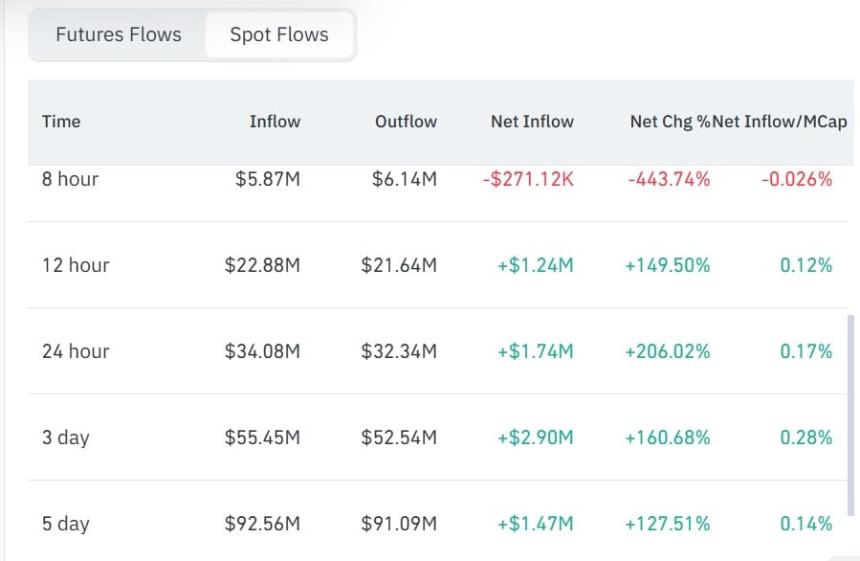Click the +127.51% net change value
The width and height of the screenshot is (860, 561).
pos(667,524)
